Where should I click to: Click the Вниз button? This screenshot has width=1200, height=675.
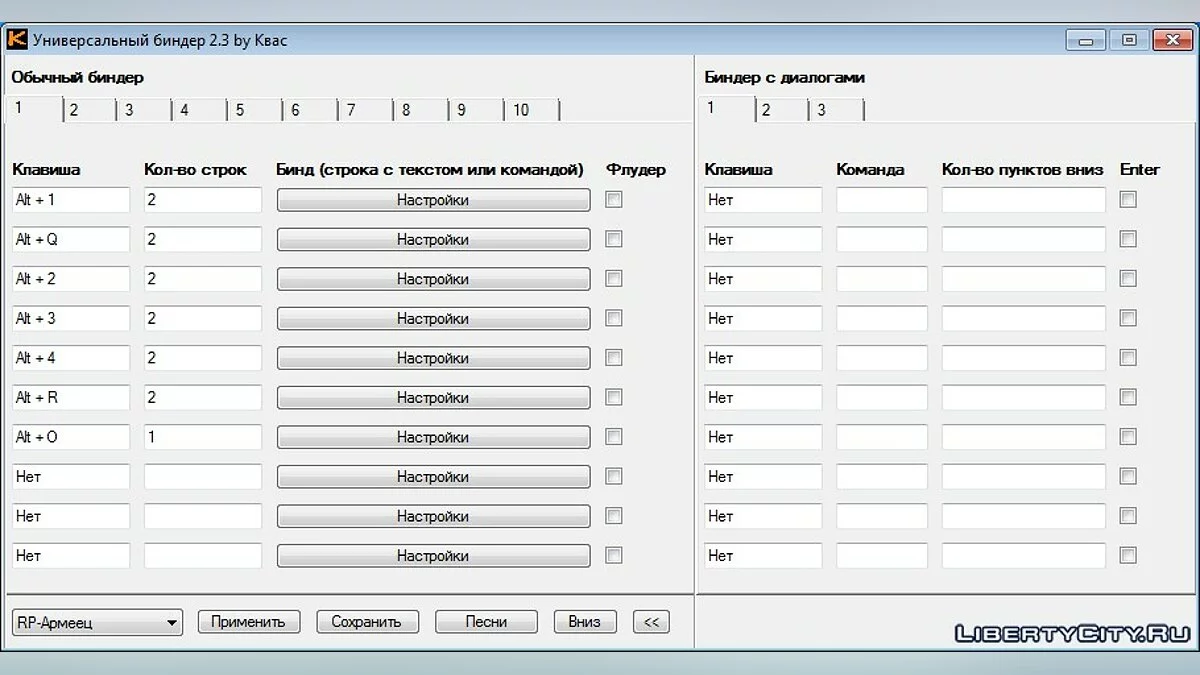(585, 622)
